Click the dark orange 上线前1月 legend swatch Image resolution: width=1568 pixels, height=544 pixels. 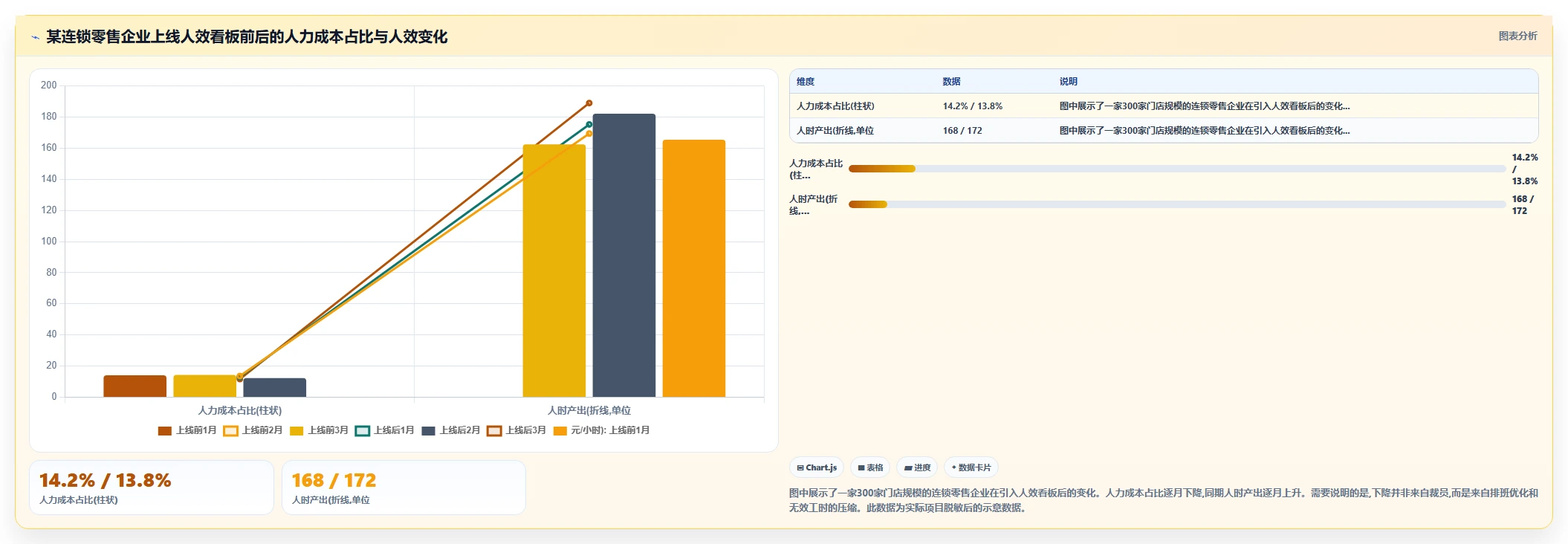click(165, 431)
